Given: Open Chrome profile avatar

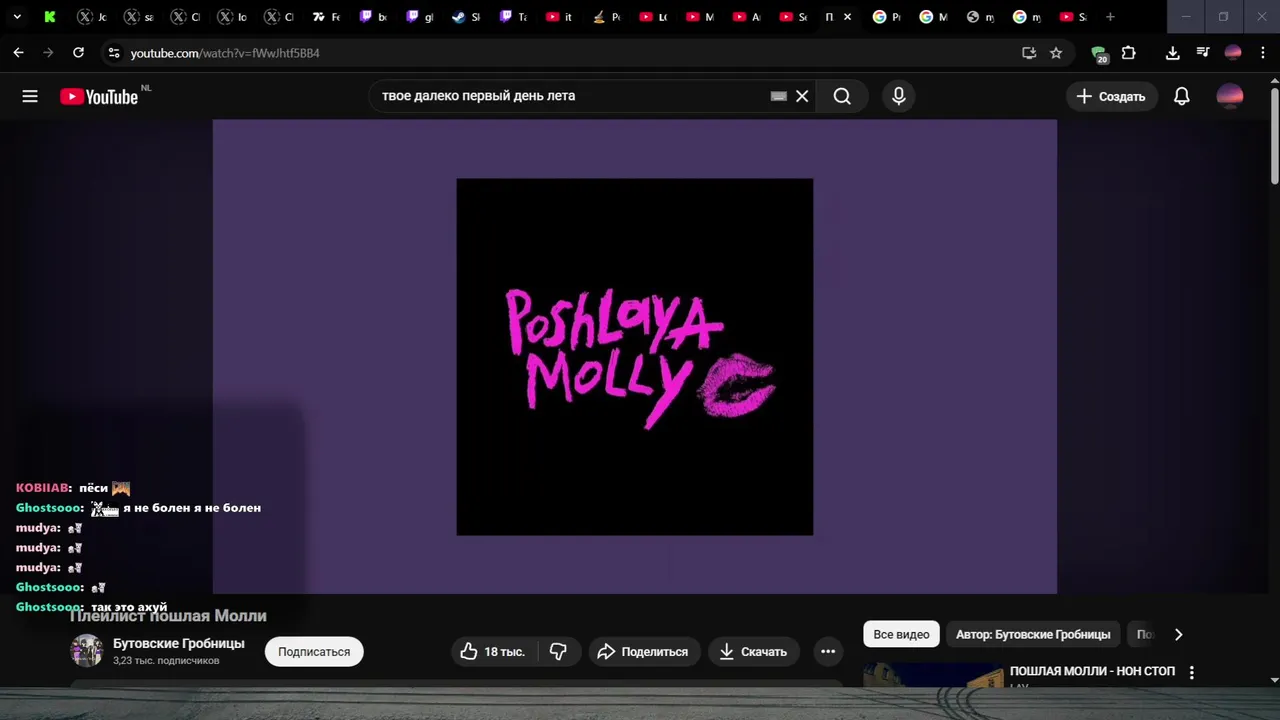Looking at the screenshot, I should pos(1233,53).
